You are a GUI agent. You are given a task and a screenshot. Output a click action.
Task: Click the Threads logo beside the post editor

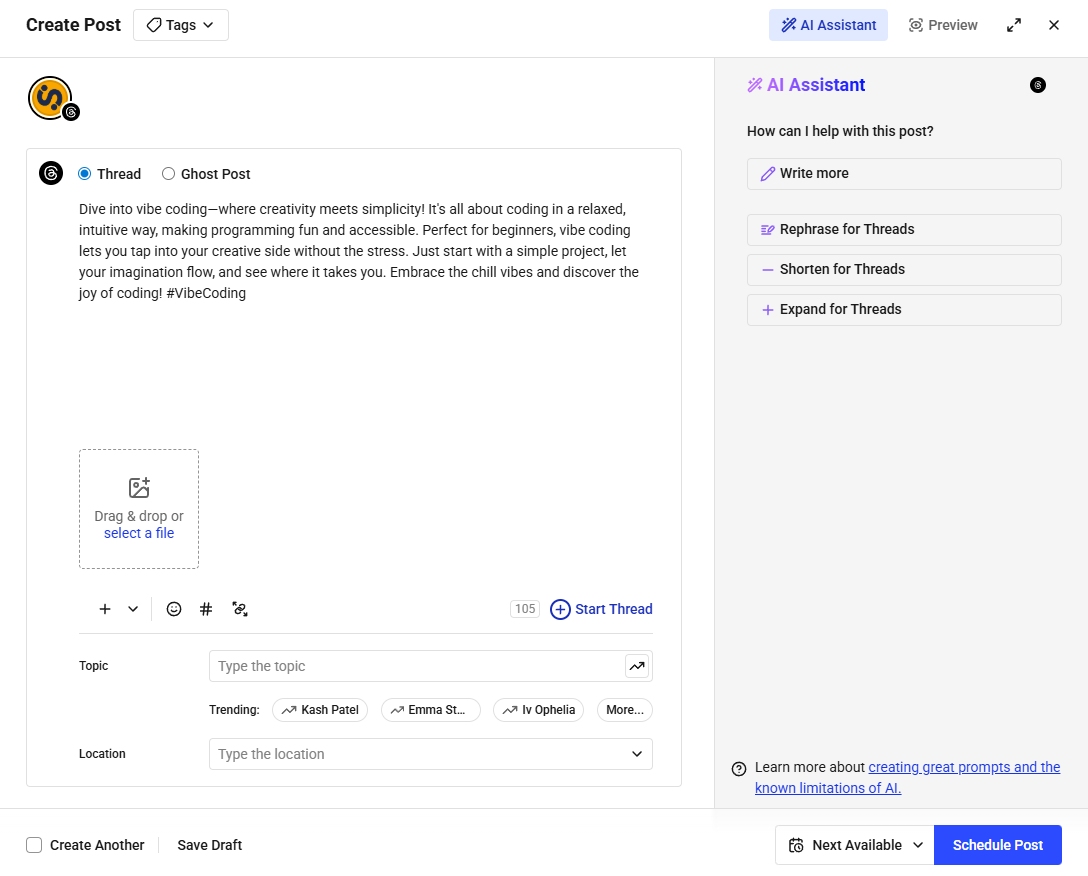click(x=51, y=173)
